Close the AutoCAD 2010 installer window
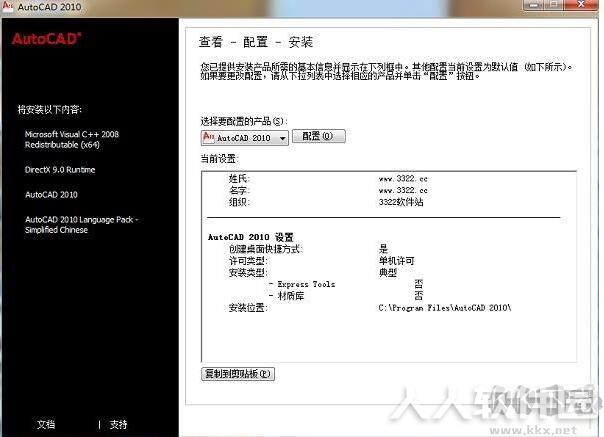This screenshot has height=437, width=604. point(581,5)
